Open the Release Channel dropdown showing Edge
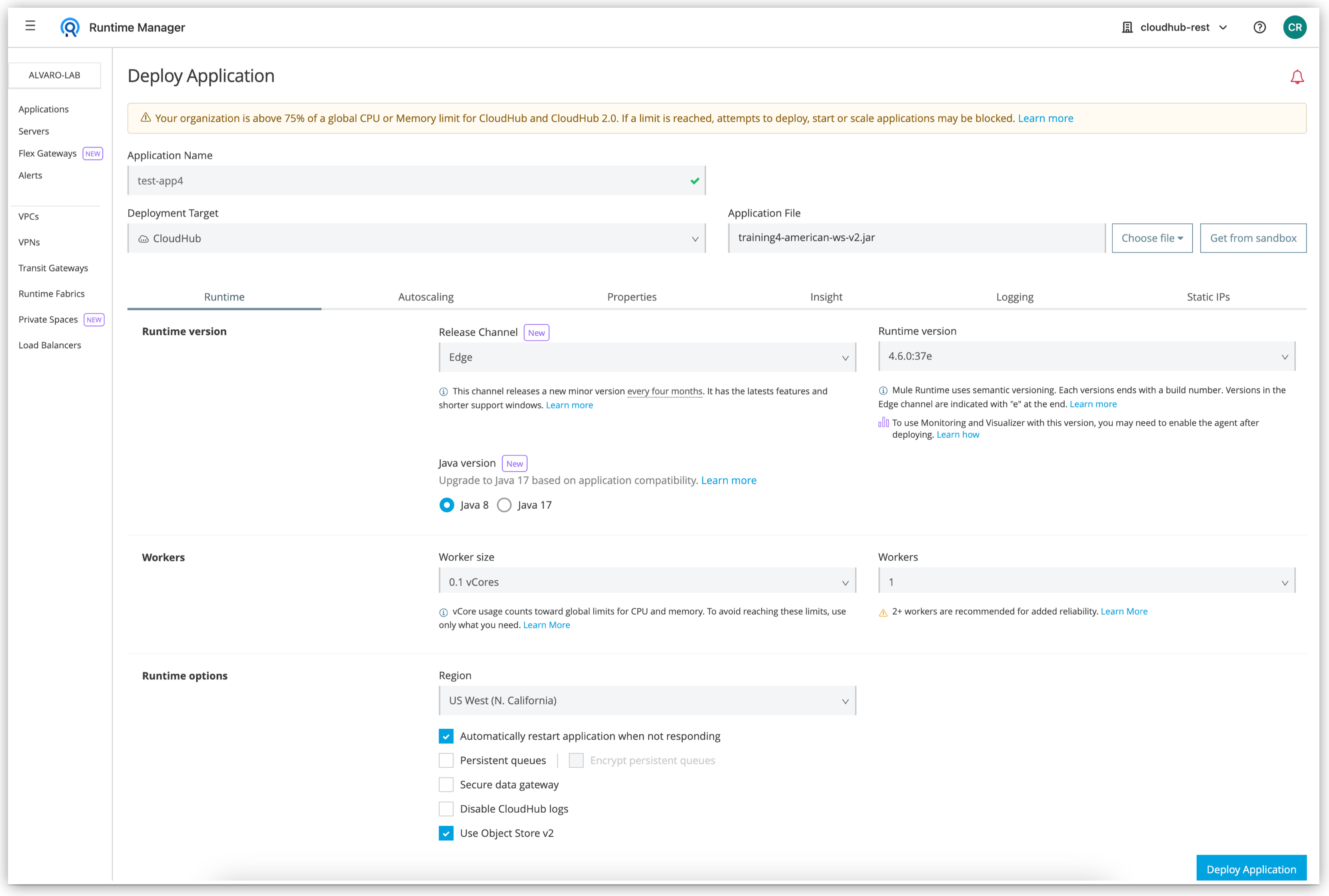Image resolution: width=1329 pixels, height=896 pixels. coord(647,357)
